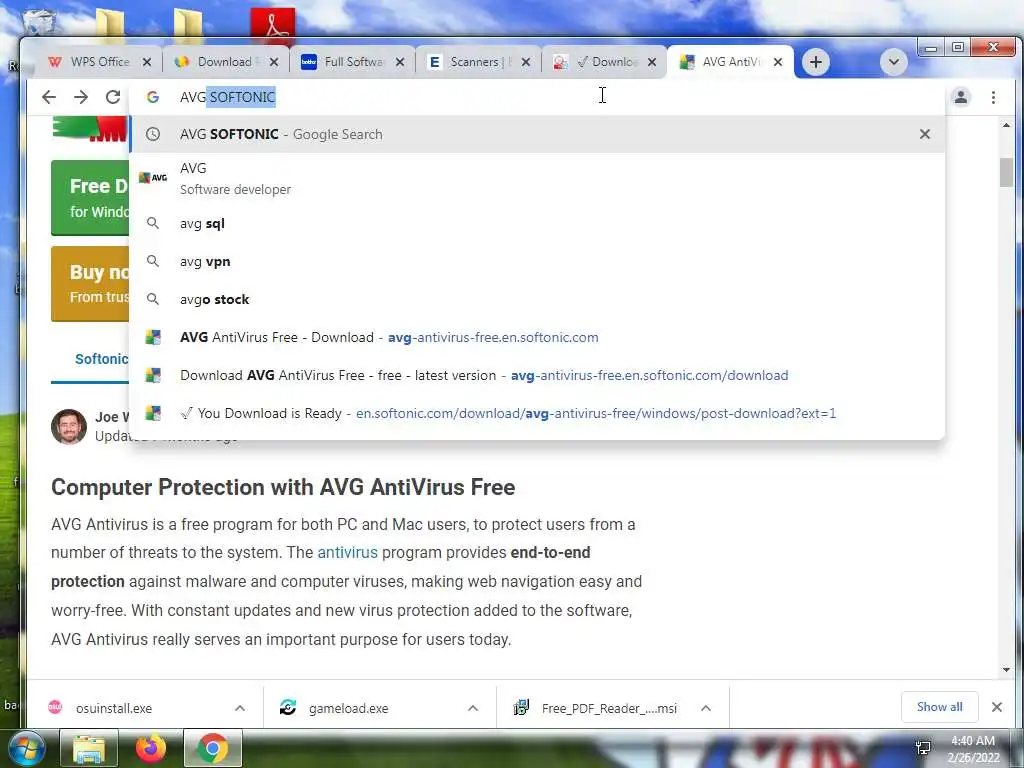Reload the current page

pyautogui.click(x=113, y=97)
